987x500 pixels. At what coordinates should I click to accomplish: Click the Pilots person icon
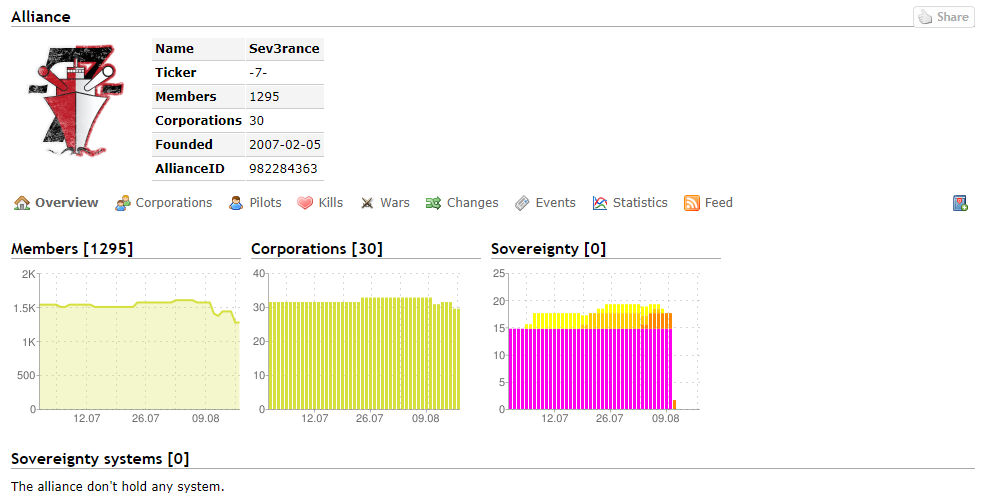[236, 203]
